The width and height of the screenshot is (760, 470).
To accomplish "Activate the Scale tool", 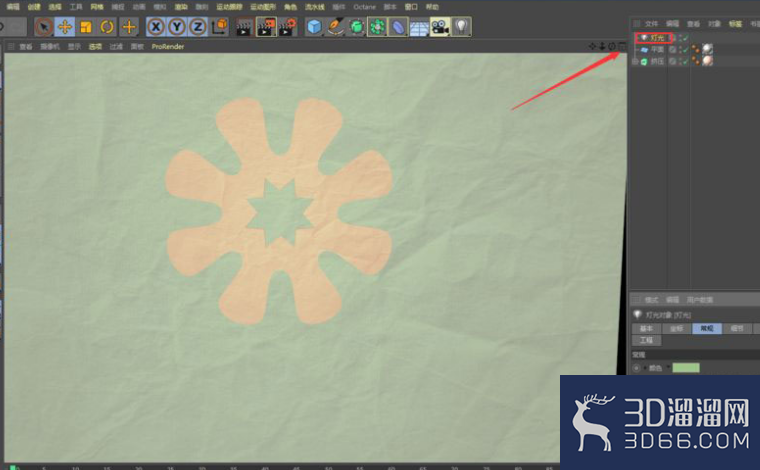I will [86, 27].
